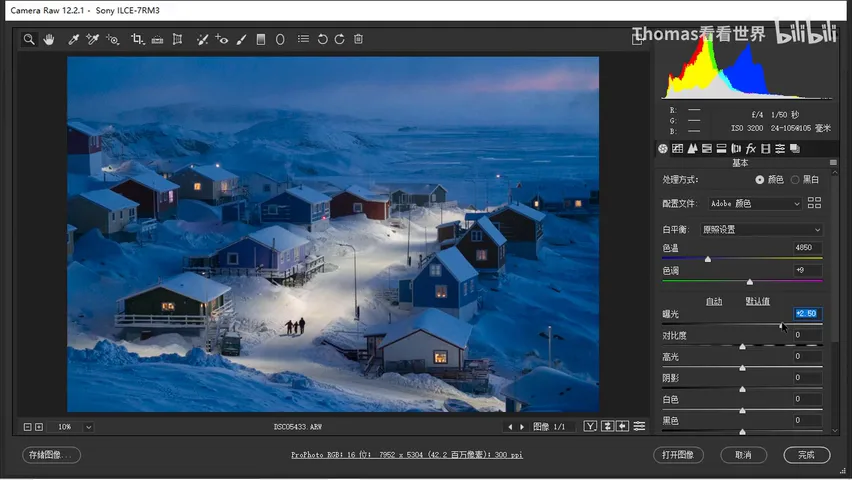Screen dimensions: 852x480
Task: Open the Basic panel tab
Action: (663, 148)
